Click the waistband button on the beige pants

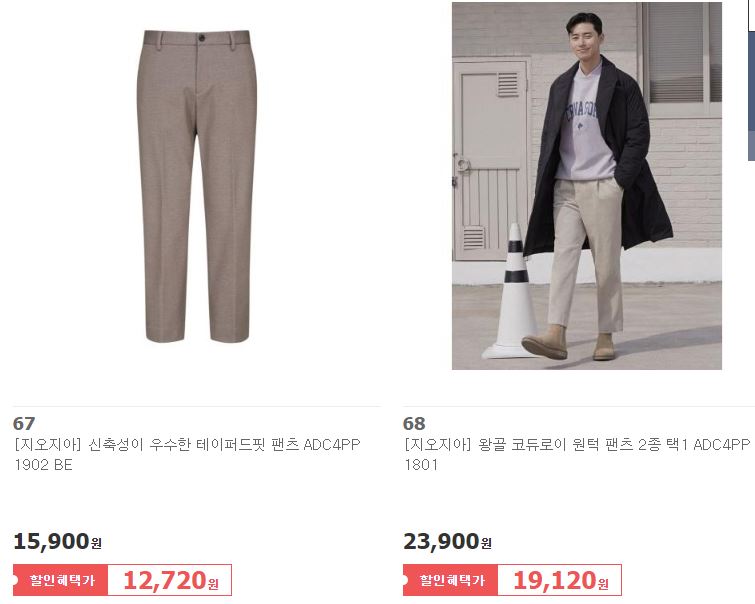[x=201, y=38]
